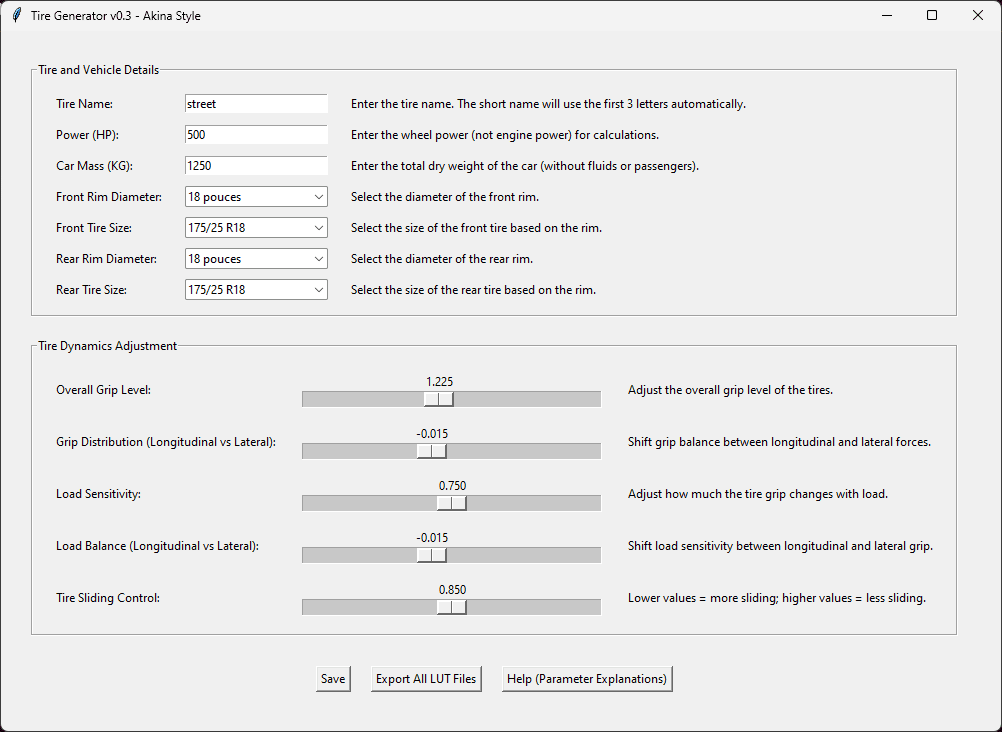The height and width of the screenshot is (732, 1002).
Task: Click the 'Front Tire Size:' label
Action: click(94, 228)
